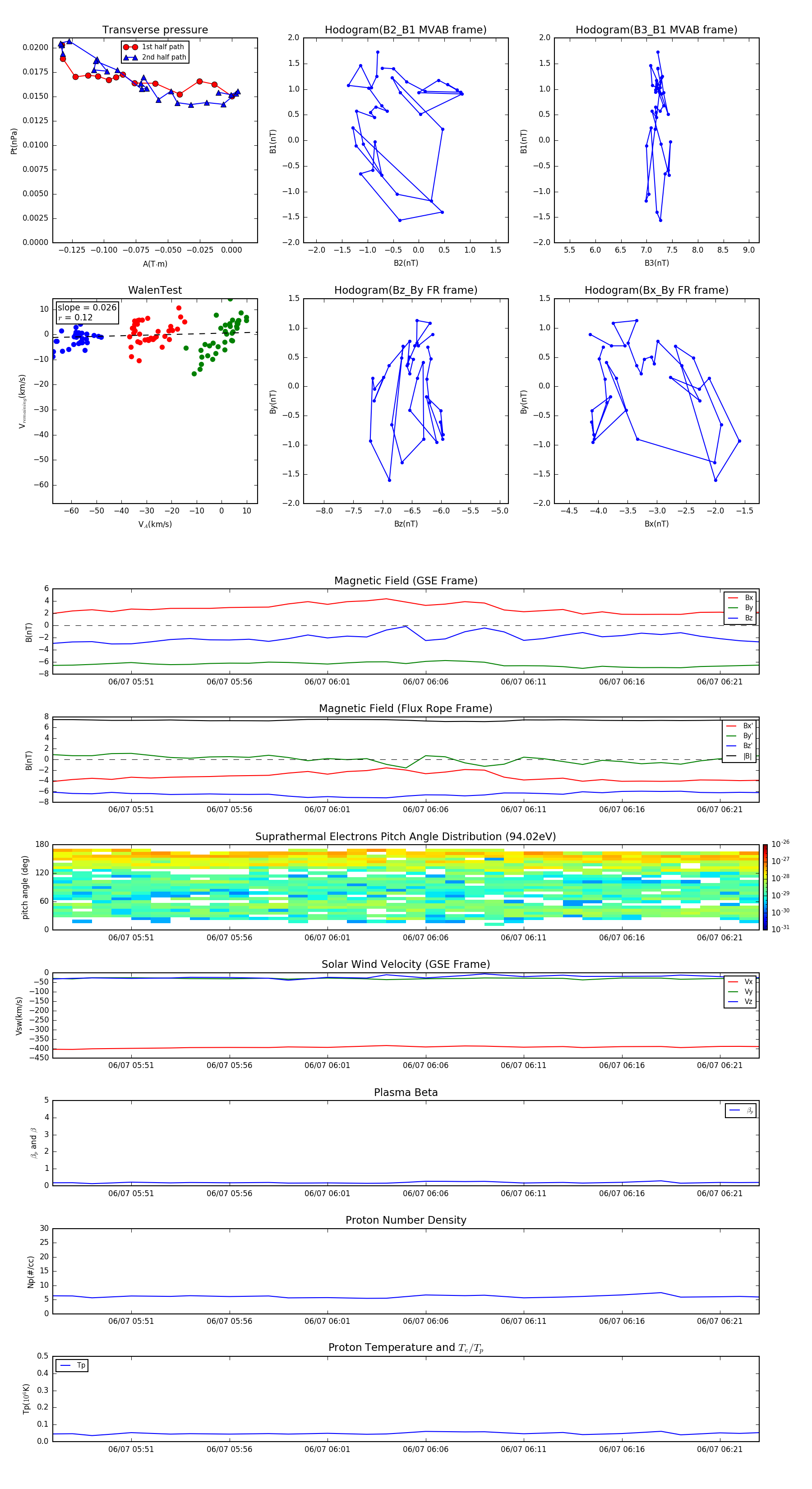Click the "Pt(nPa)" y-axis label
Image resolution: width=812 pixels, height=1489 pixels.
point(14,140)
